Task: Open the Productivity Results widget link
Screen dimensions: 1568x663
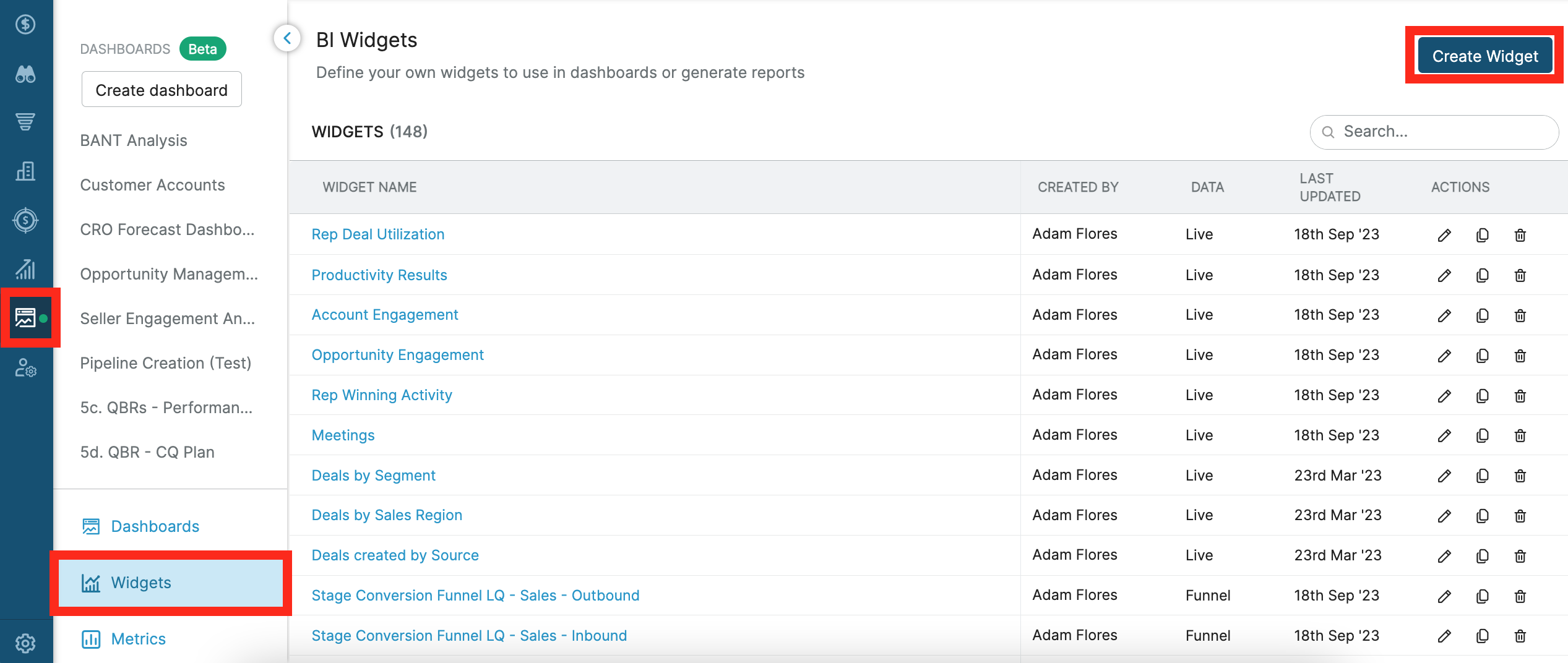Action: click(x=379, y=275)
